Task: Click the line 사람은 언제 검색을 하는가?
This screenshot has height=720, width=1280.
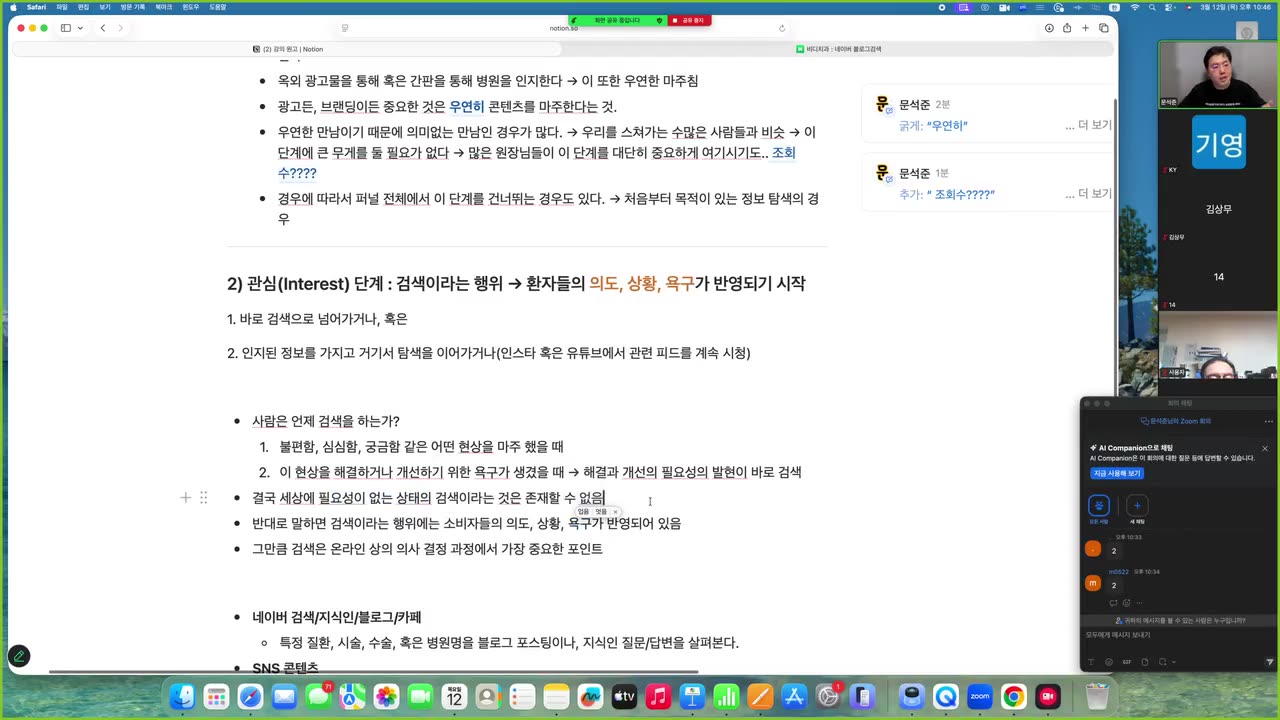Action: [x=326, y=421]
